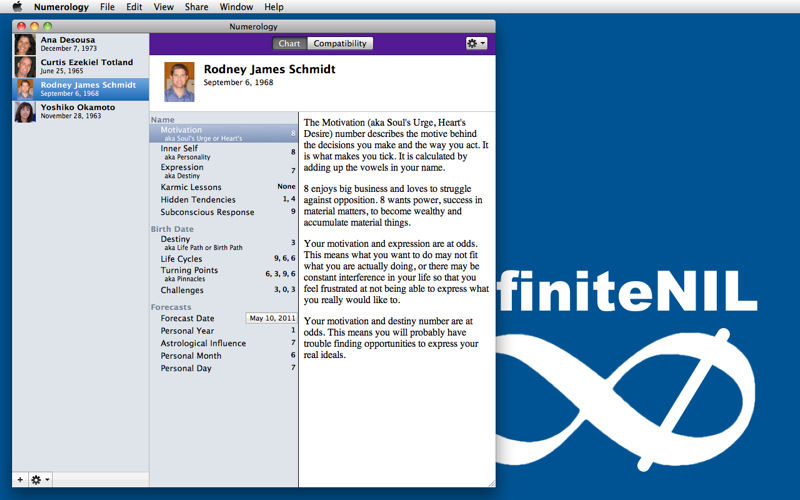
Task: Select the Subconscious Response row
Action: (223, 212)
